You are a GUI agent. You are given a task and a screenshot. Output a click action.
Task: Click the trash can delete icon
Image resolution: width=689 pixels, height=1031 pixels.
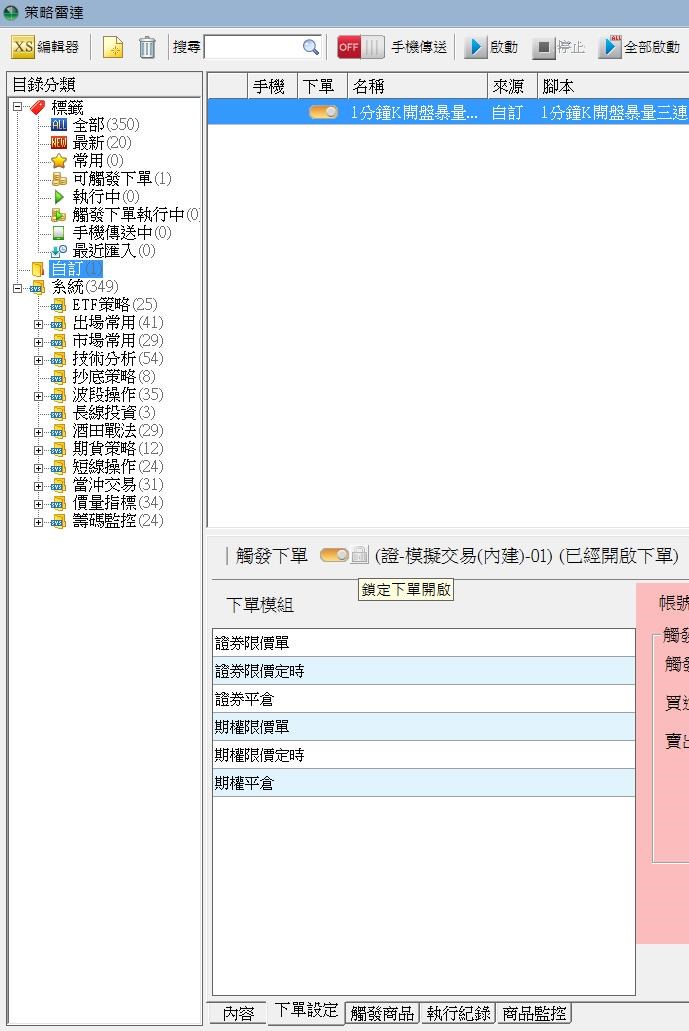[x=147, y=47]
